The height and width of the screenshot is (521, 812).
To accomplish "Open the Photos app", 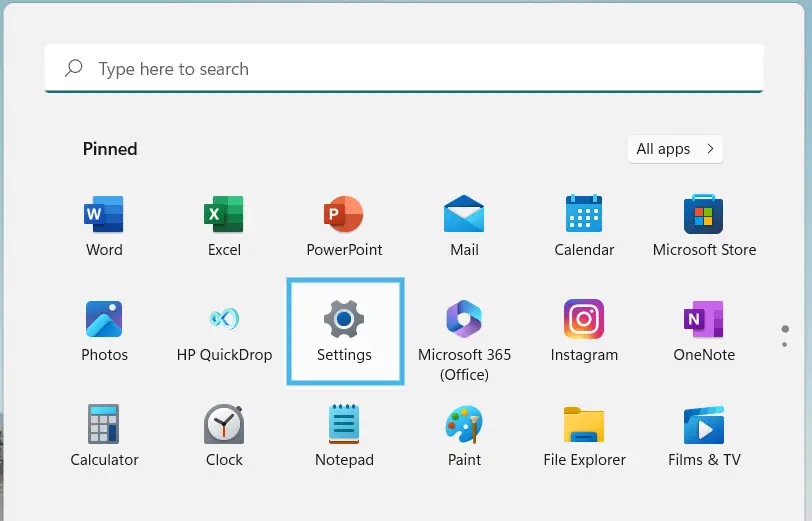I will tap(104, 331).
